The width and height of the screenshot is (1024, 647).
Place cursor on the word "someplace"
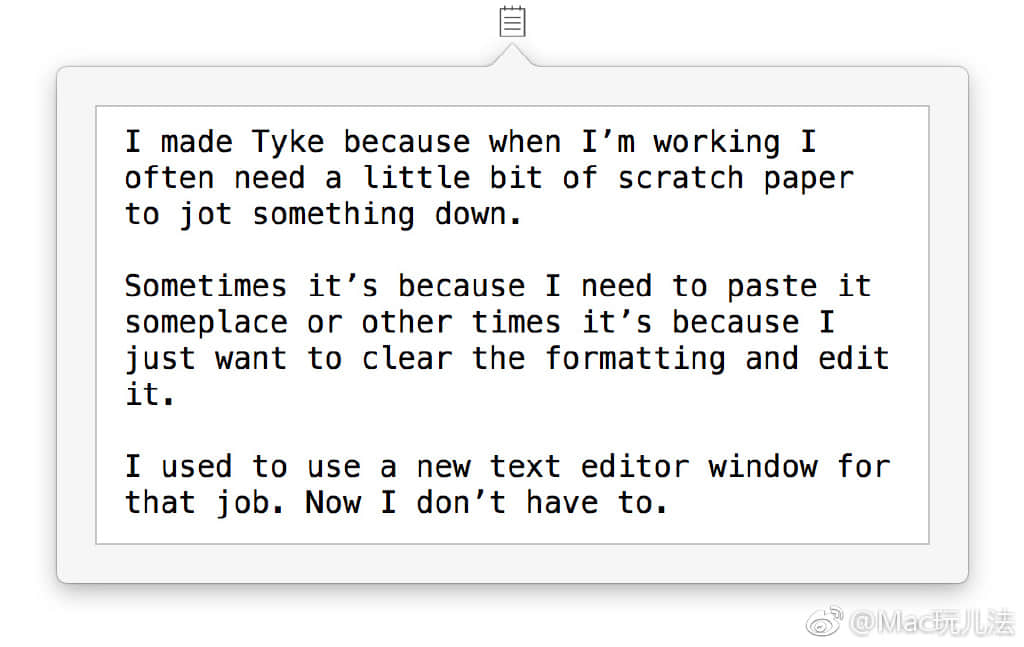[205, 322]
